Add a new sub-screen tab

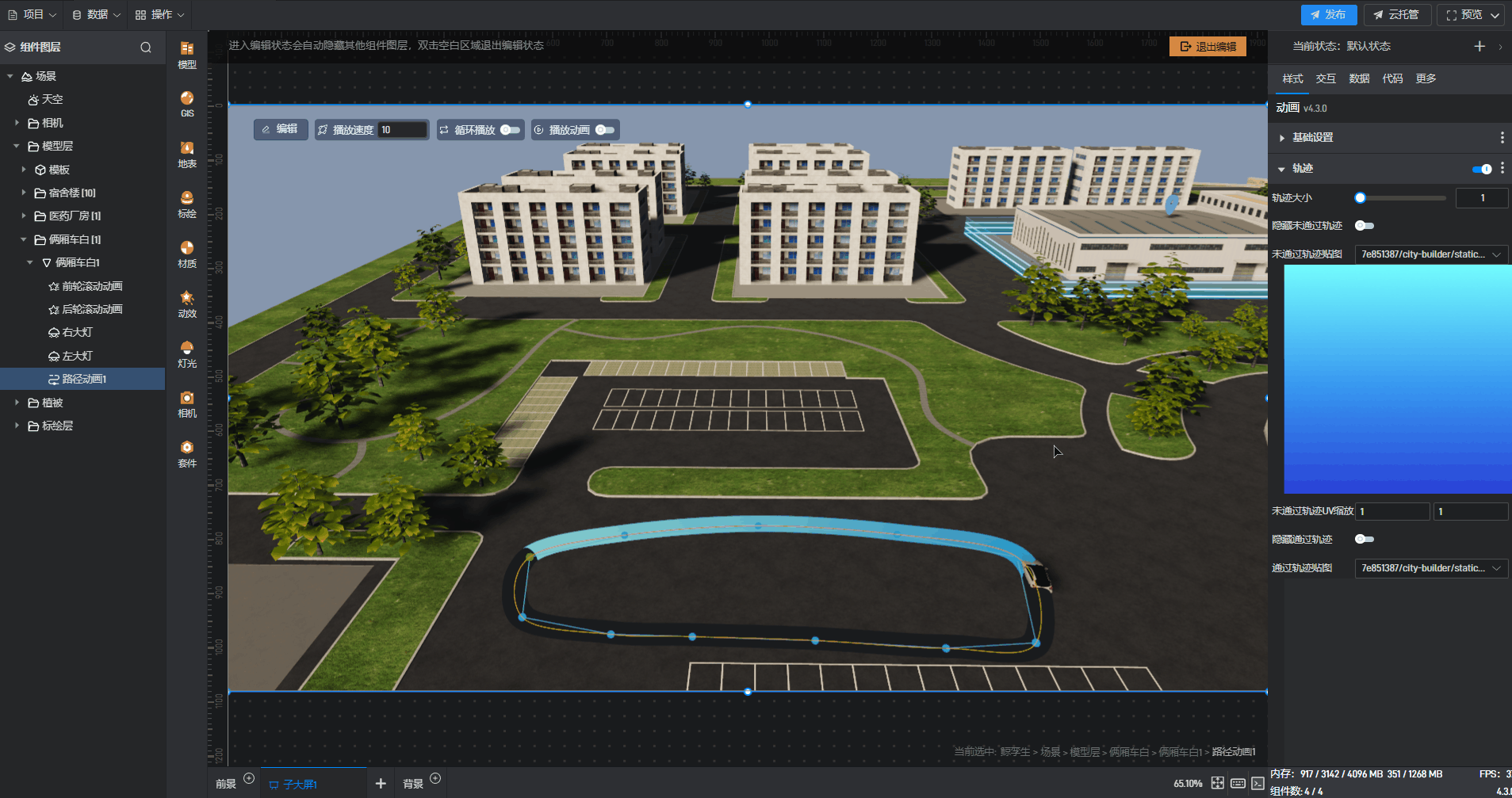(381, 783)
